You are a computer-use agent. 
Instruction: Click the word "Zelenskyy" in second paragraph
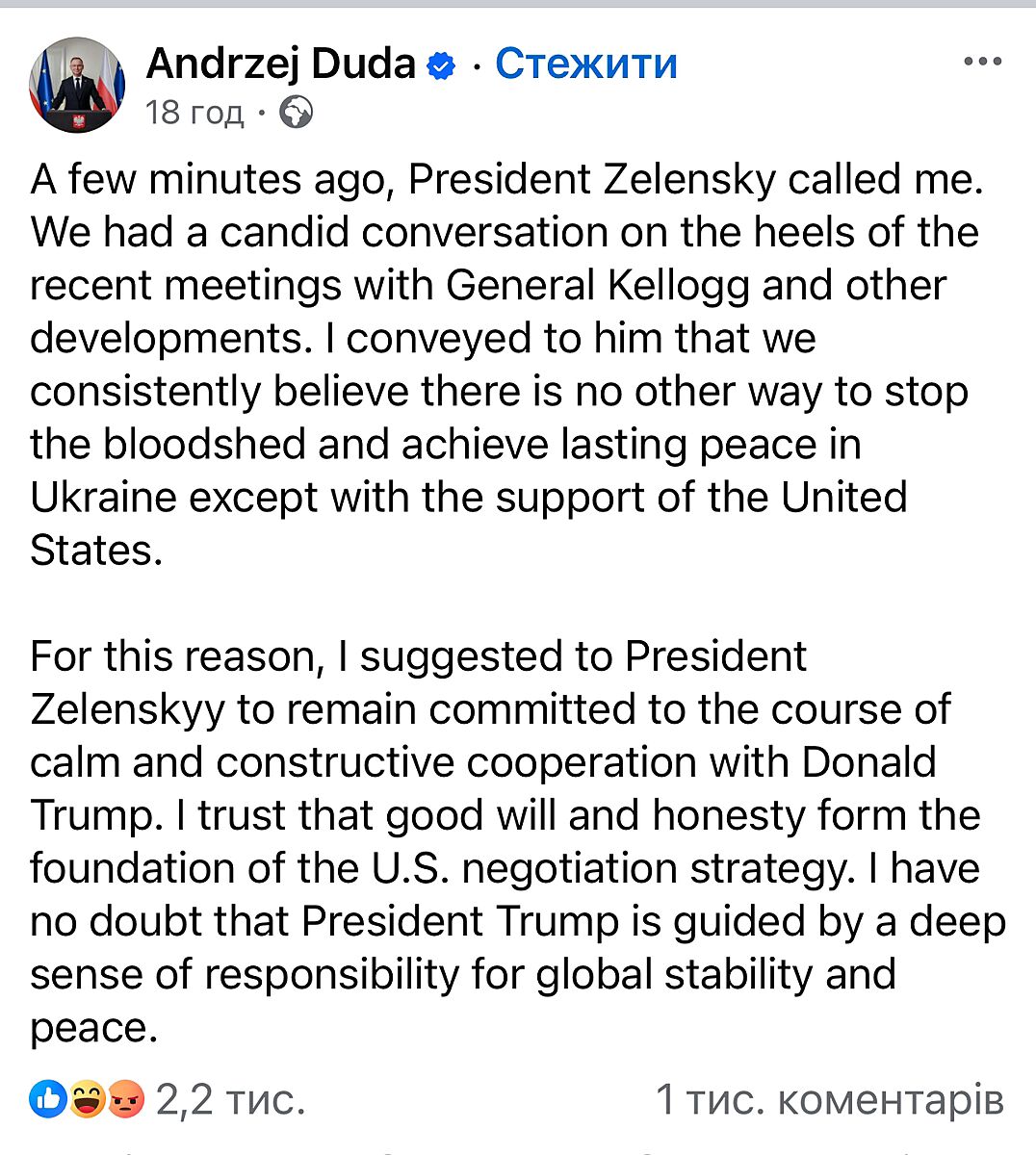[127, 709]
